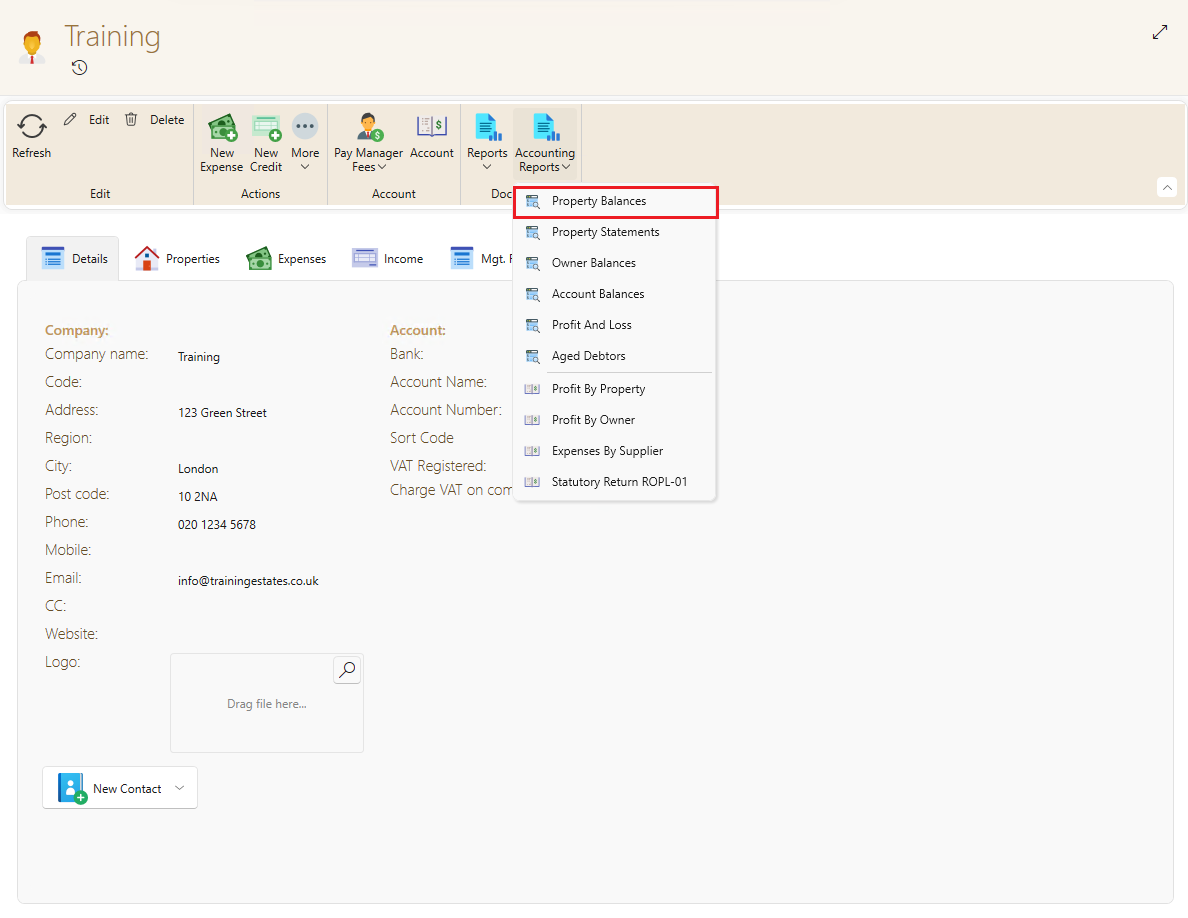Click the Refresh icon in toolbar
The width and height of the screenshot is (1188, 918).
[x=32, y=127]
